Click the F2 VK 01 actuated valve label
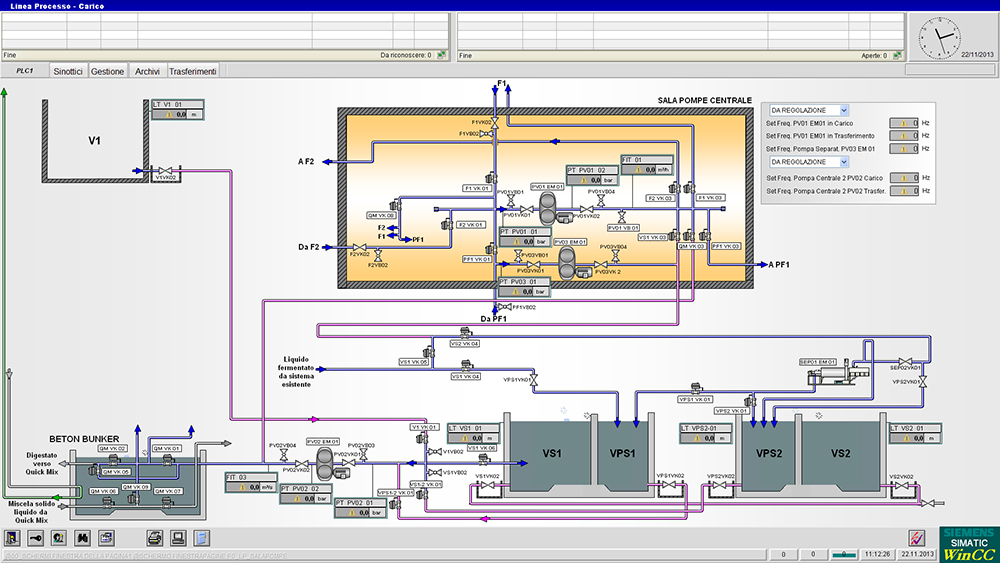1000x563 pixels. point(471,225)
